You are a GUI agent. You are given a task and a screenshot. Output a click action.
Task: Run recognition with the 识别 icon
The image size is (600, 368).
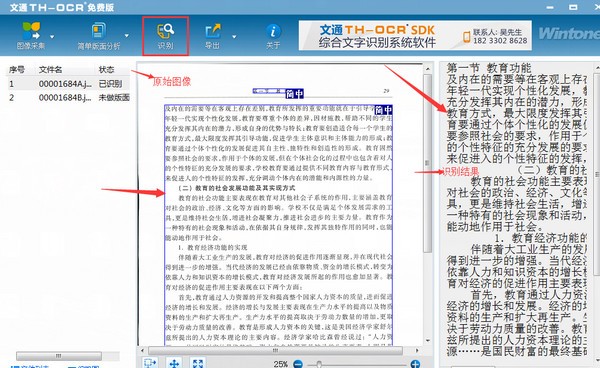tap(165, 31)
